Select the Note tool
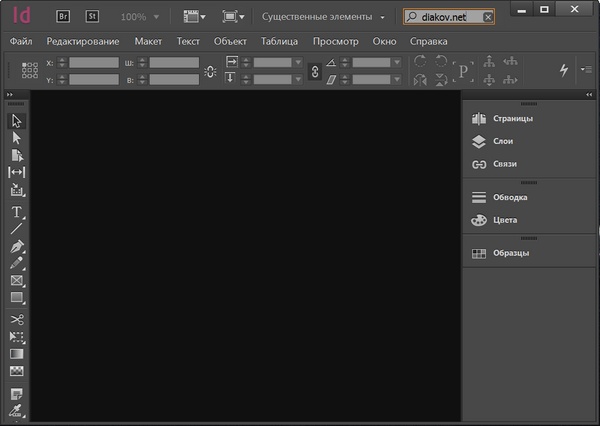The height and width of the screenshot is (426, 600). [x=16, y=394]
